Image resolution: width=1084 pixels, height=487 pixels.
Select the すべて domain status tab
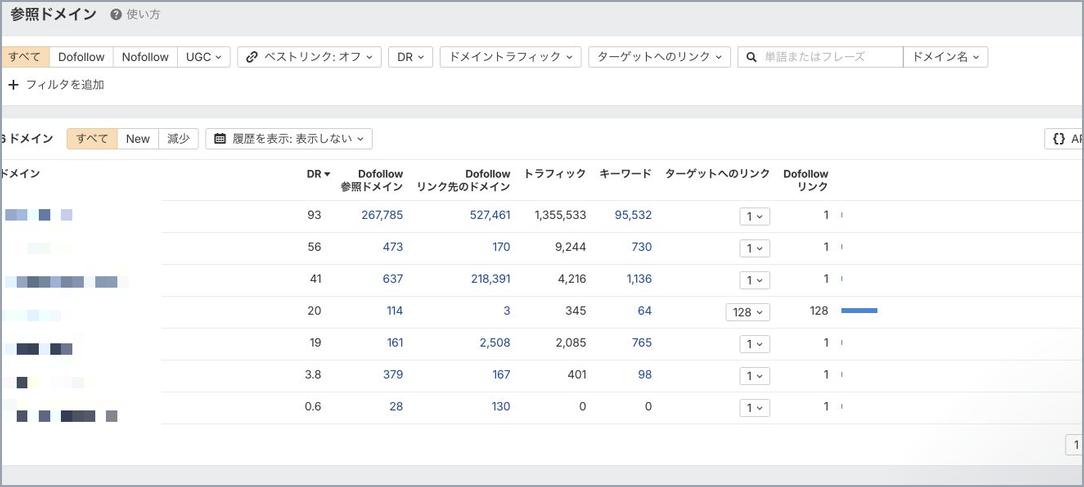tap(92, 138)
